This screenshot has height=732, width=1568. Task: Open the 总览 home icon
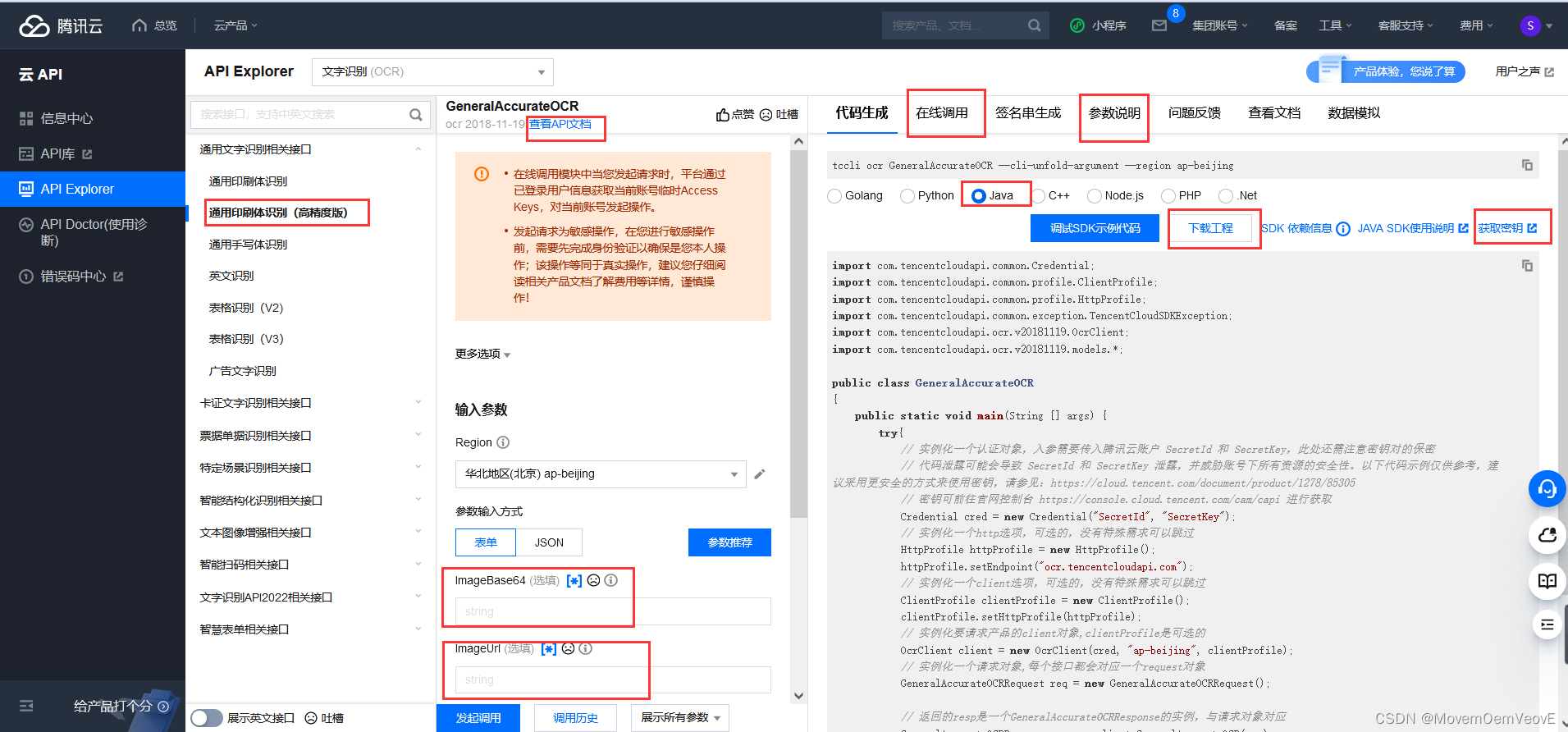point(139,25)
